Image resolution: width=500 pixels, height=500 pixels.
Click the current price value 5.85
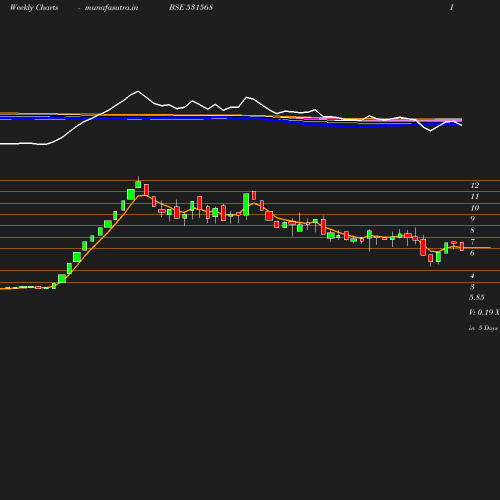[477, 297]
